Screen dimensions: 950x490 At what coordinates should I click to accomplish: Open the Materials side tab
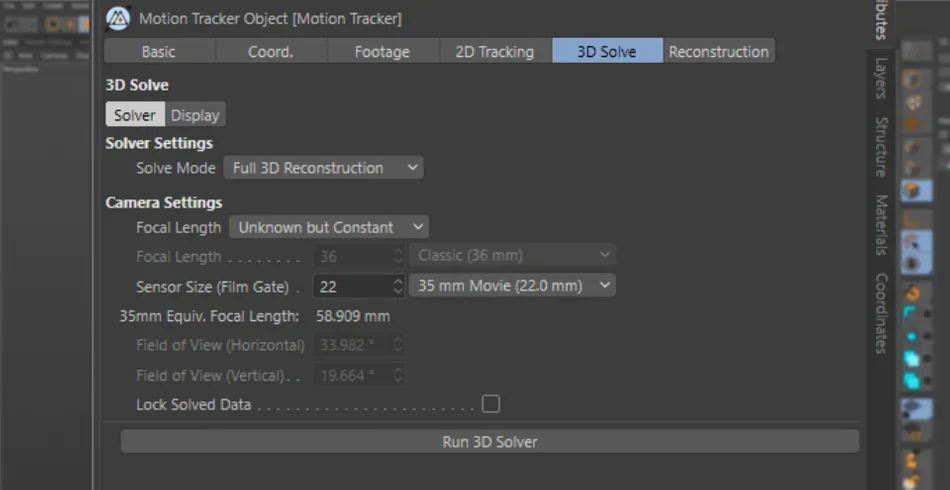pos(881,225)
